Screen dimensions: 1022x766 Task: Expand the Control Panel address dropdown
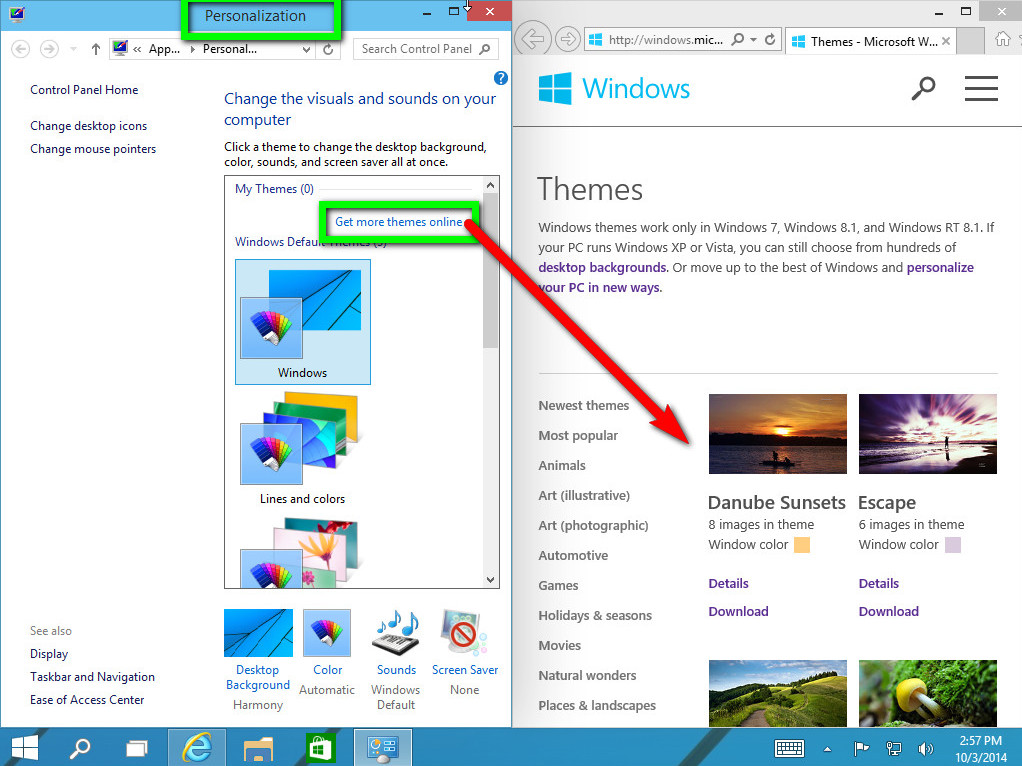[306, 49]
